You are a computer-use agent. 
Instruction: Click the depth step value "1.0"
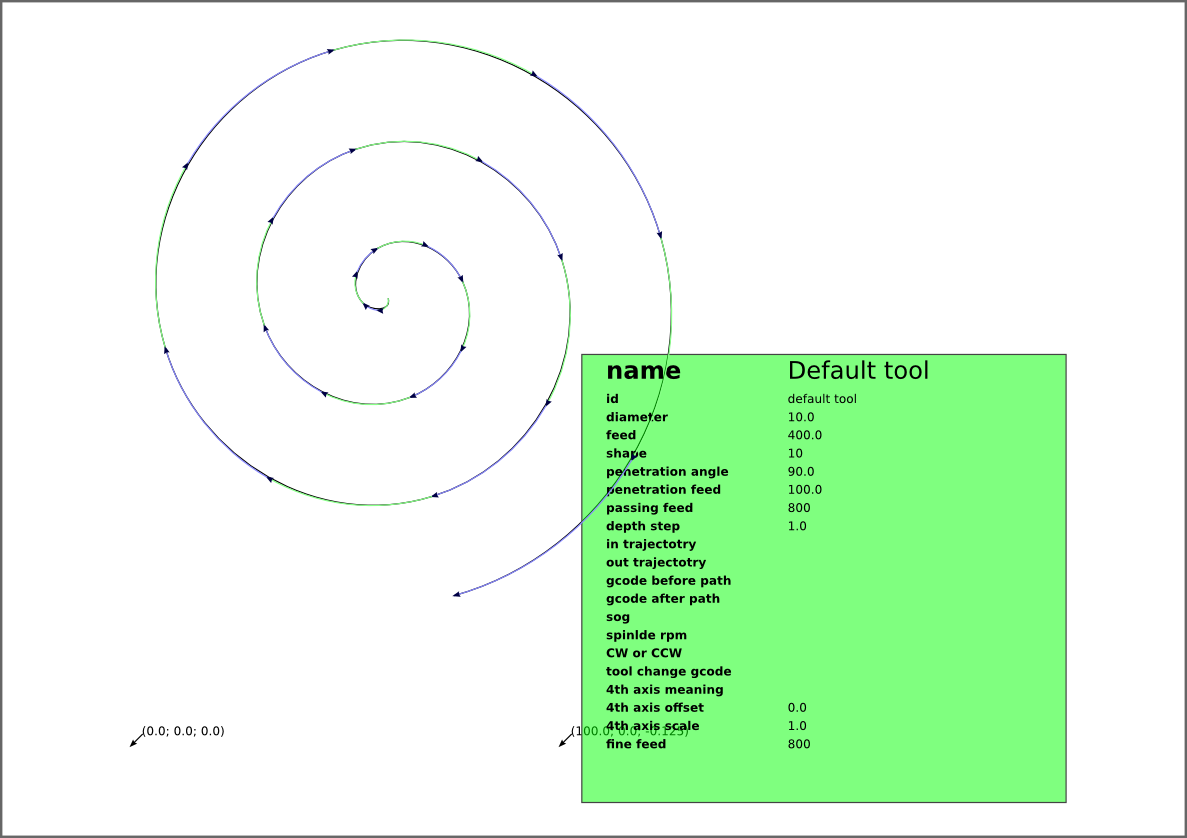[797, 526]
